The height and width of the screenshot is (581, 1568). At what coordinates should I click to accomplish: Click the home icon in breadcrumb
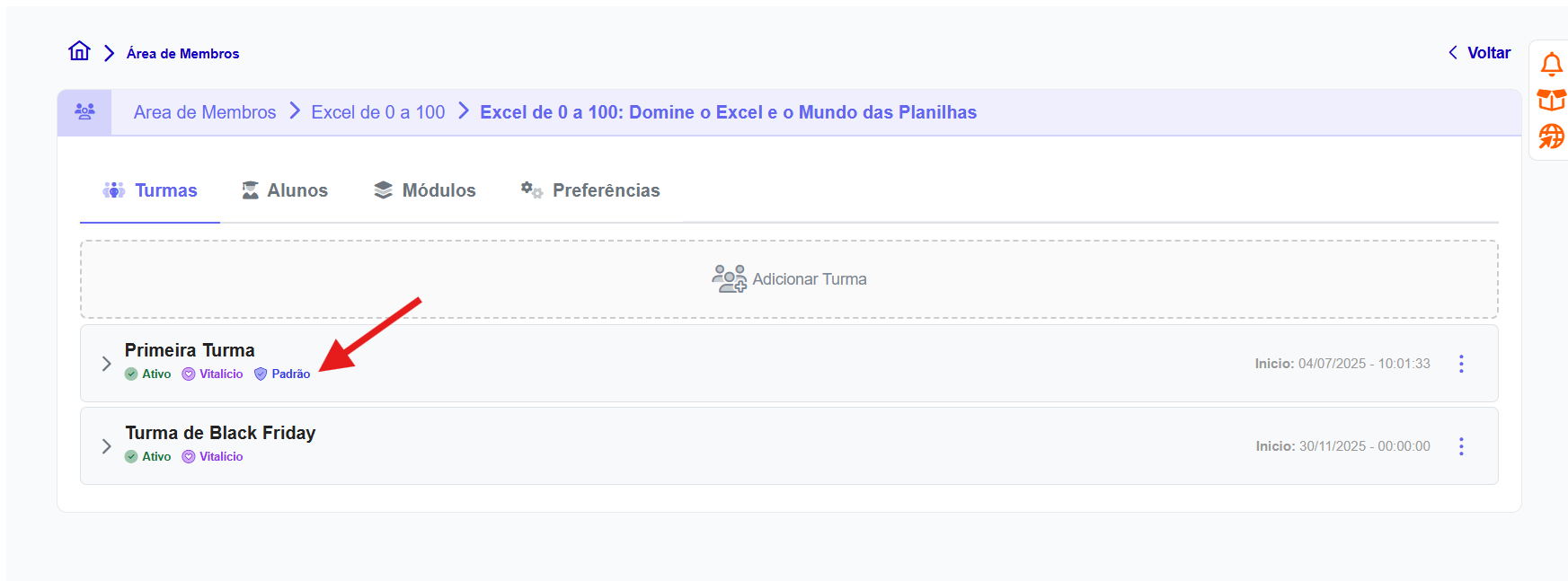coord(79,52)
